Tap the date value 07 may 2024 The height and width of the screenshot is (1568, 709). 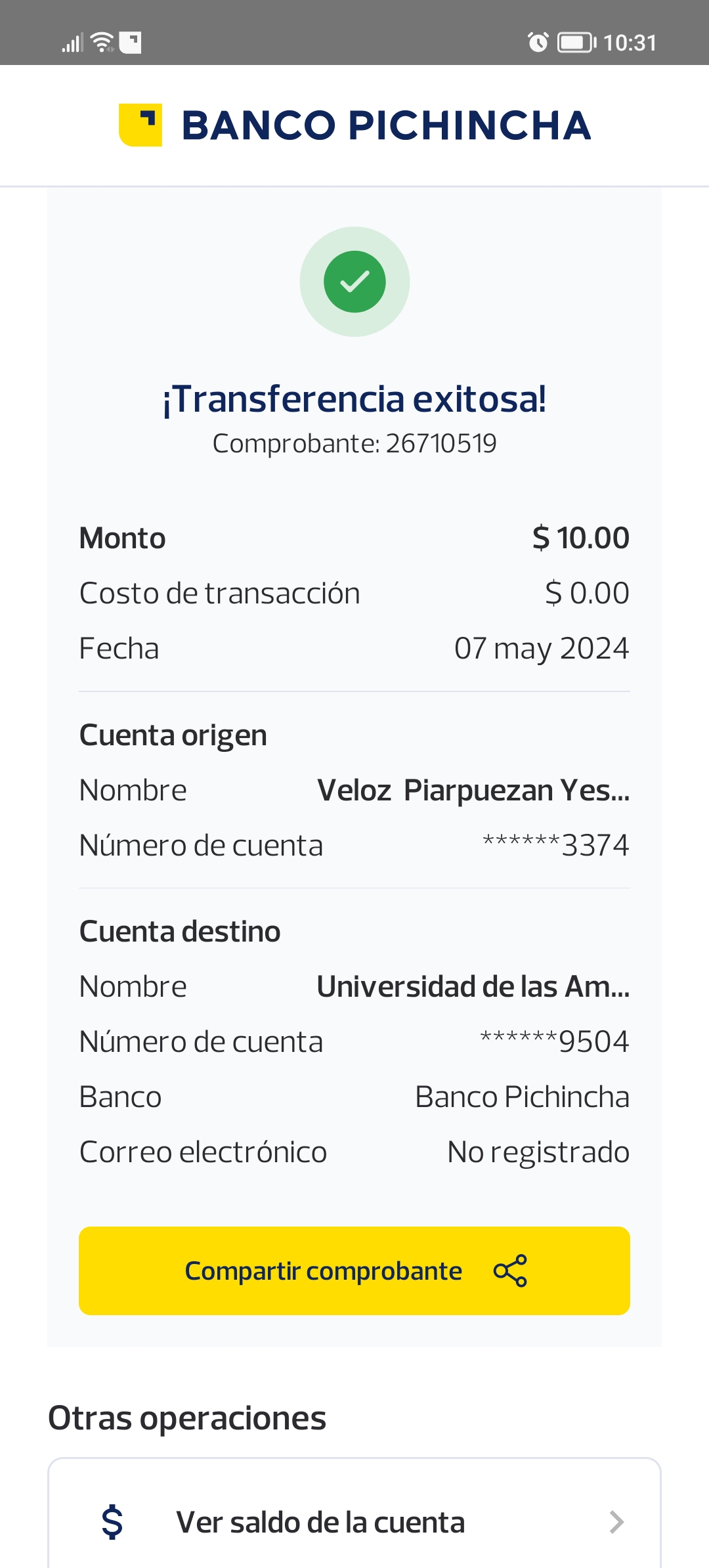tap(541, 649)
